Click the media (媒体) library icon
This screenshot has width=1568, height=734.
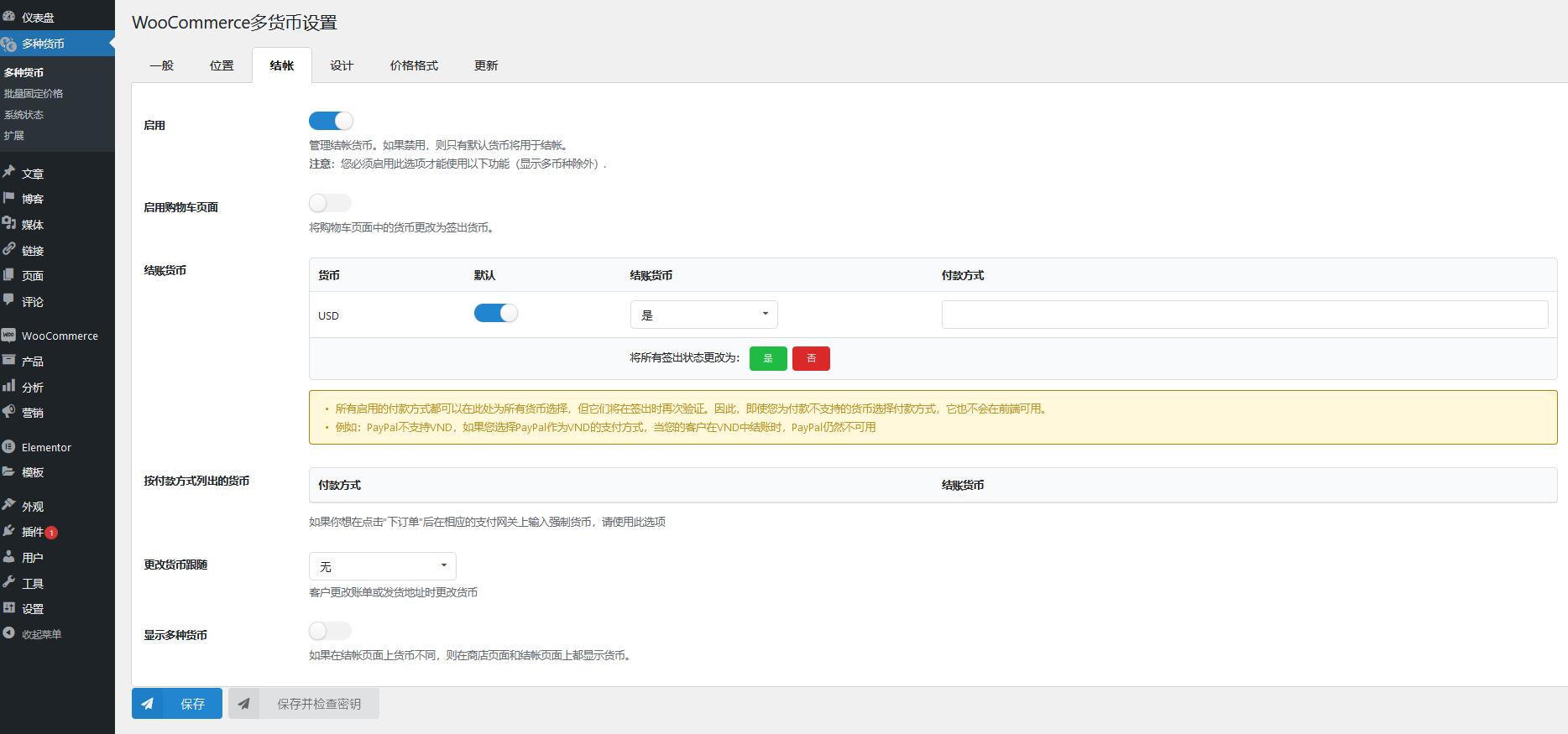tap(9, 224)
